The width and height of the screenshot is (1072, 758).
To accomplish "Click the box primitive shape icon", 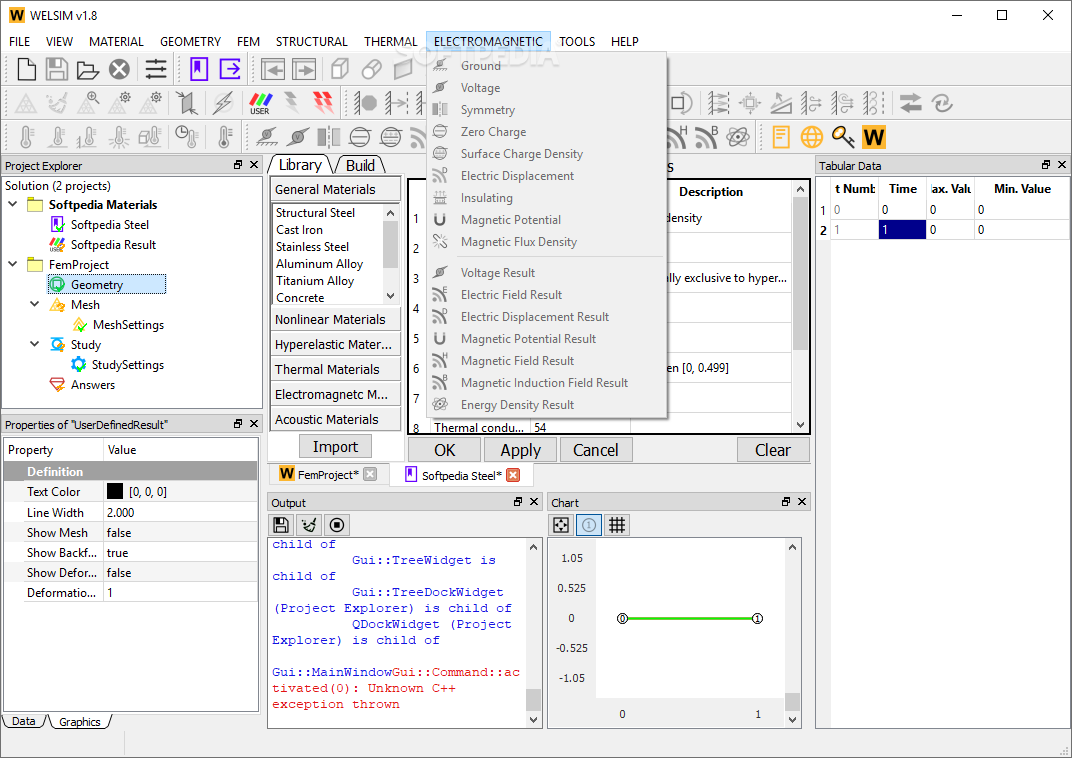I will coord(340,69).
